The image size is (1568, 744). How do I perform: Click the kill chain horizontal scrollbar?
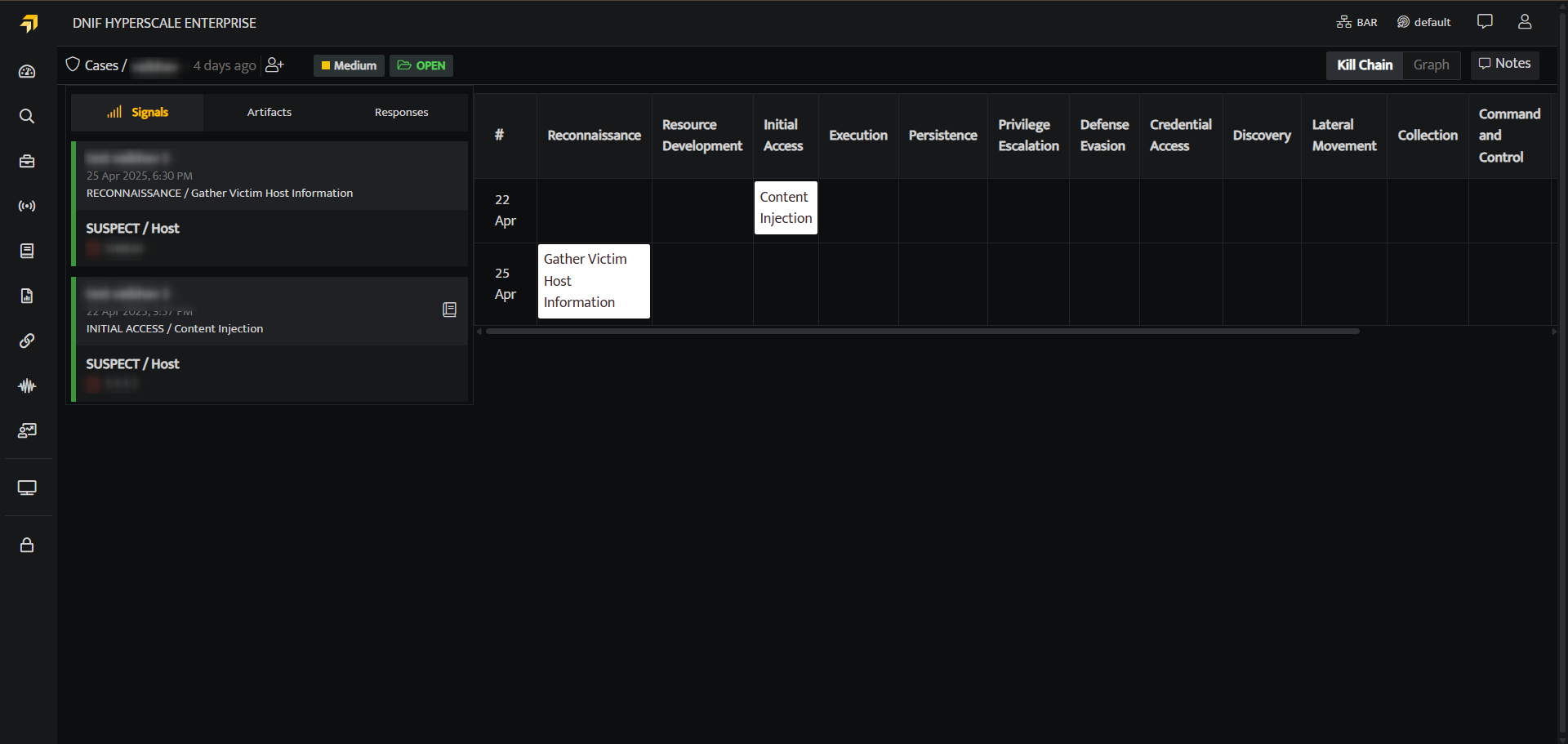(x=922, y=332)
